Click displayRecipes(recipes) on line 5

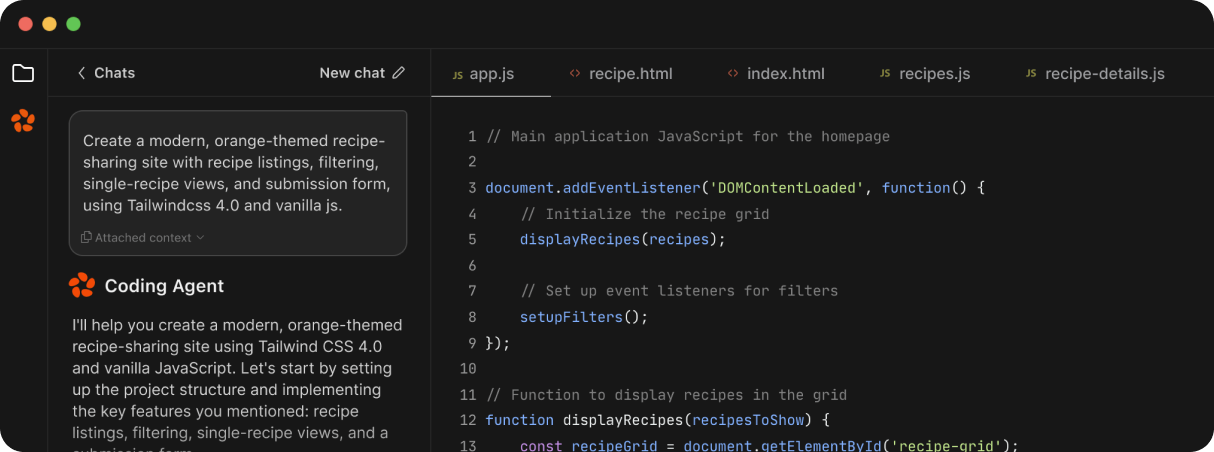click(622, 240)
